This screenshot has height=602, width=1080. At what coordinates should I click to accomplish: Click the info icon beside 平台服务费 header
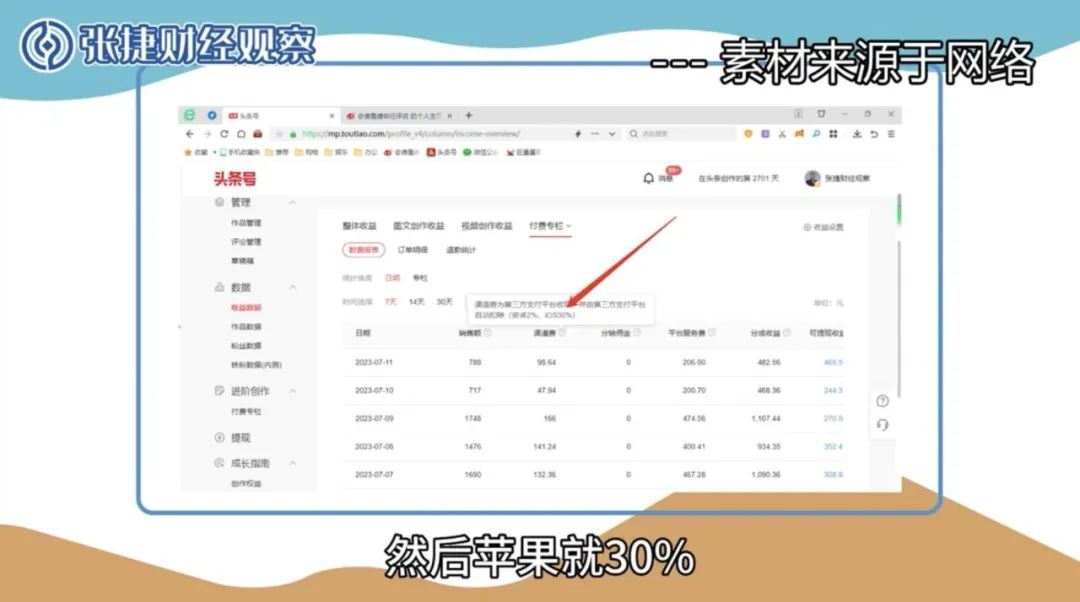(714, 333)
